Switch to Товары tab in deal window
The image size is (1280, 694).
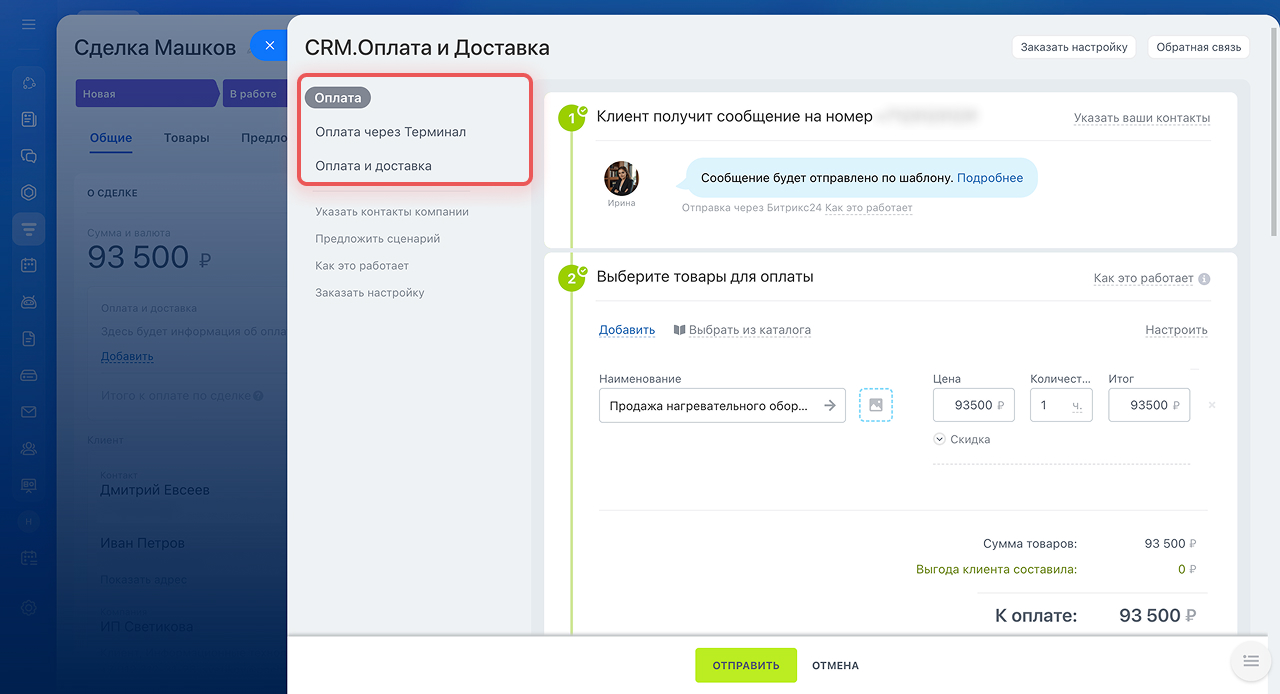[x=187, y=138]
